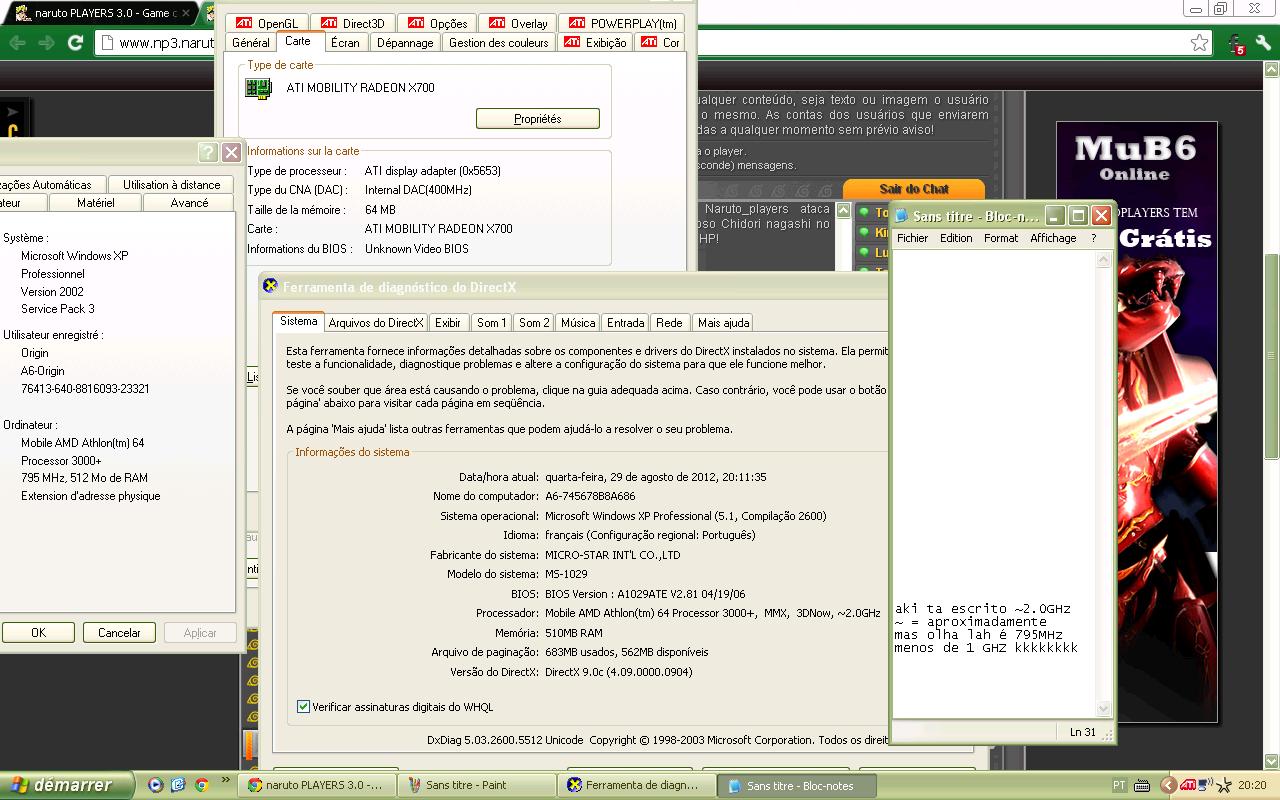Click the on-screen keyboard taskbar icon

[1142, 785]
